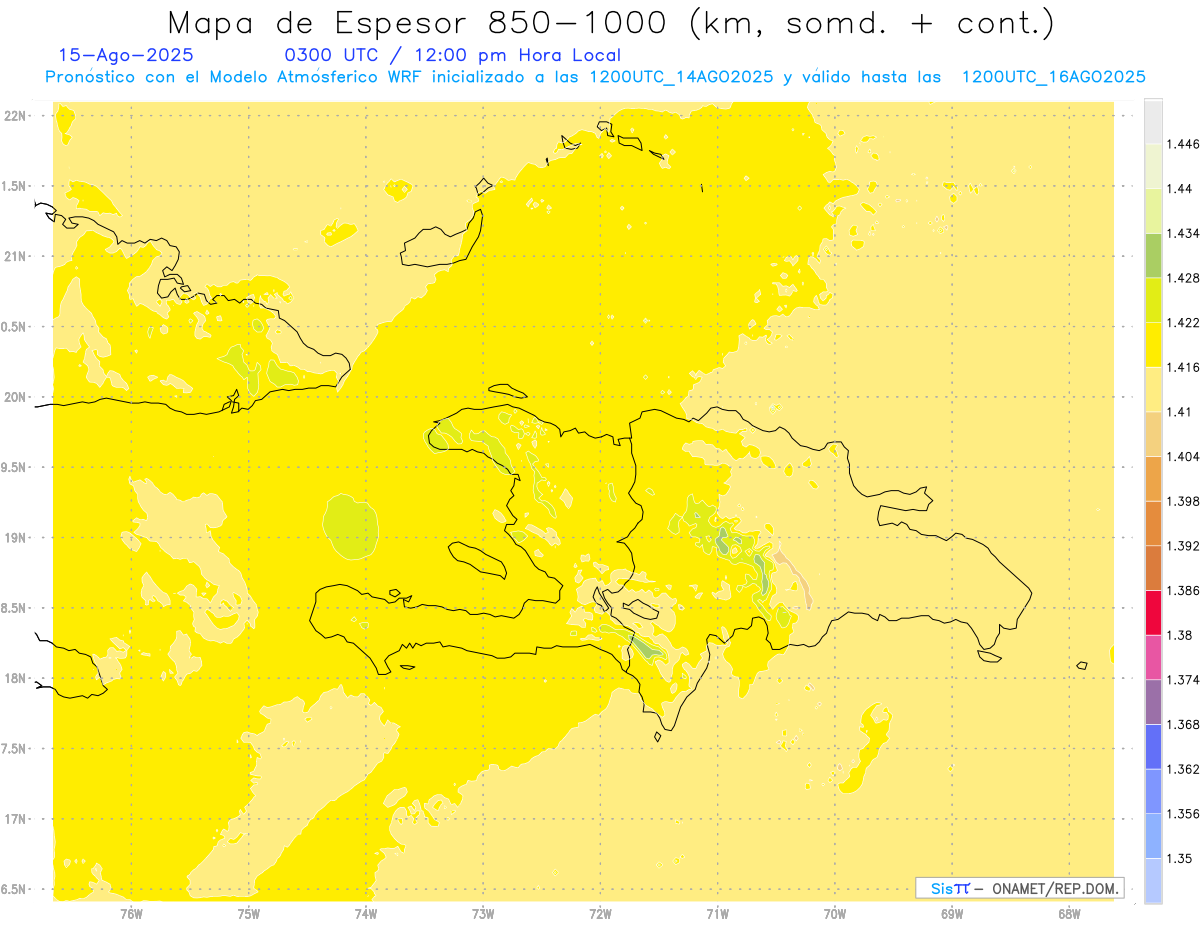The width and height of the screenshot is (1200, 927).
Task: Click the latitude label "18N"
Action: click(x=17, y=678)
